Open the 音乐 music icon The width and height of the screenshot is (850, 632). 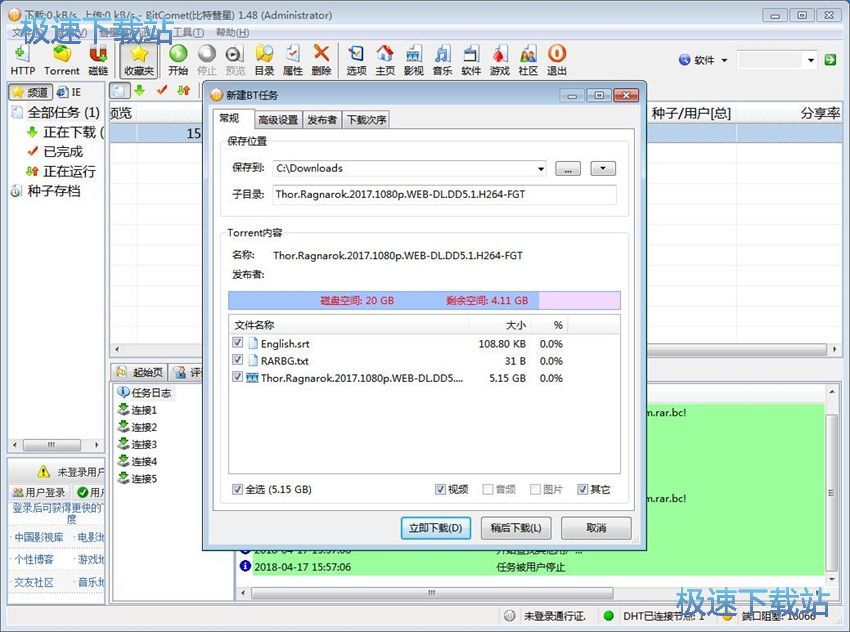(x=442, y=60)
